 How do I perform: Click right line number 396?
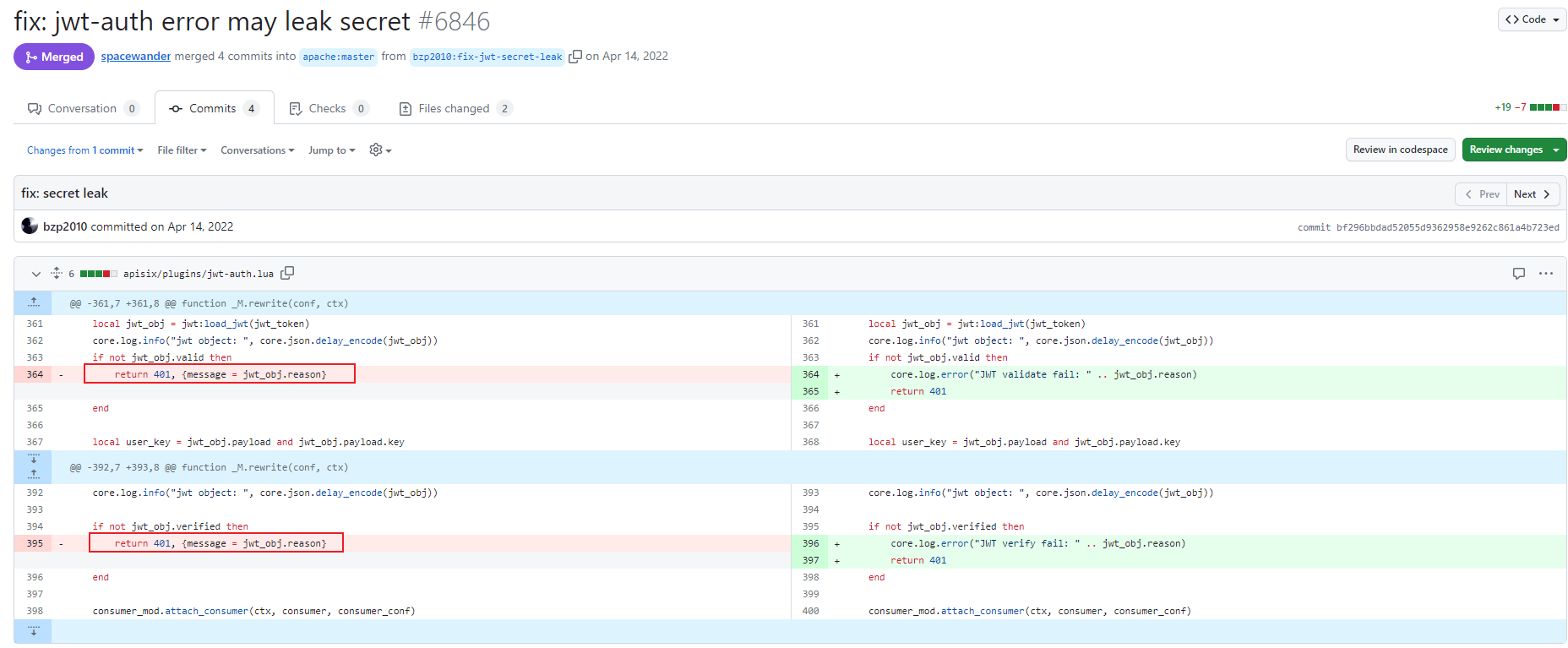click(x=811, y=543)
